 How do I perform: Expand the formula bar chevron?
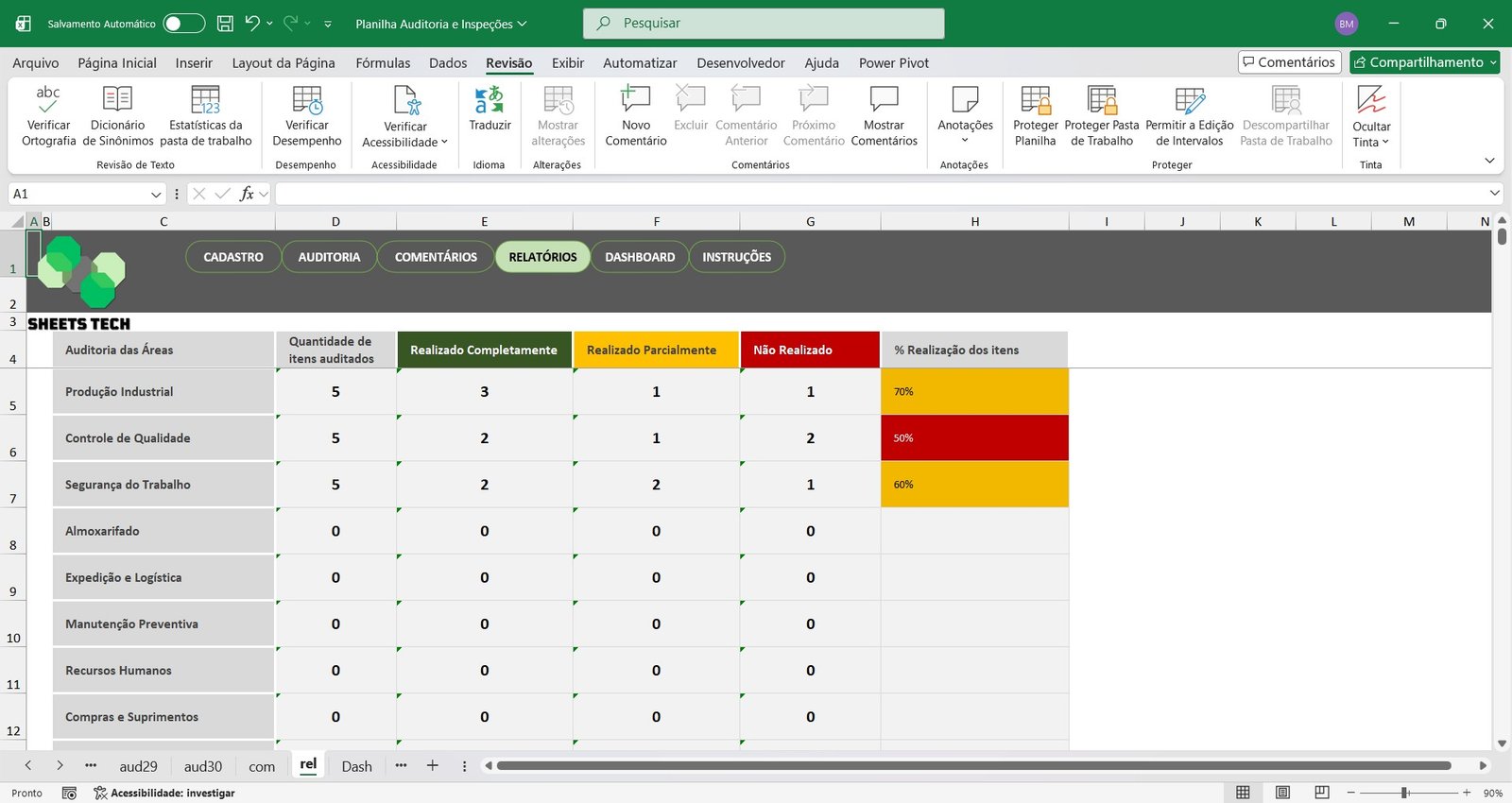(1494, 194)
